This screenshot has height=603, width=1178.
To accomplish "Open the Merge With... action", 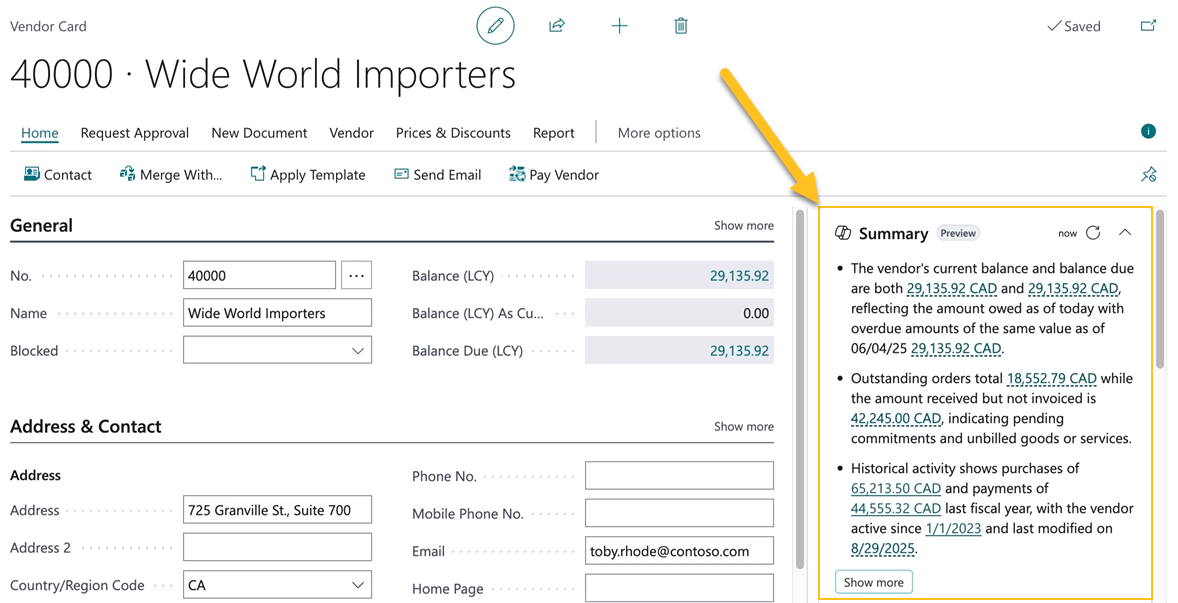I will pyautogui.click(x=171, y=174).
